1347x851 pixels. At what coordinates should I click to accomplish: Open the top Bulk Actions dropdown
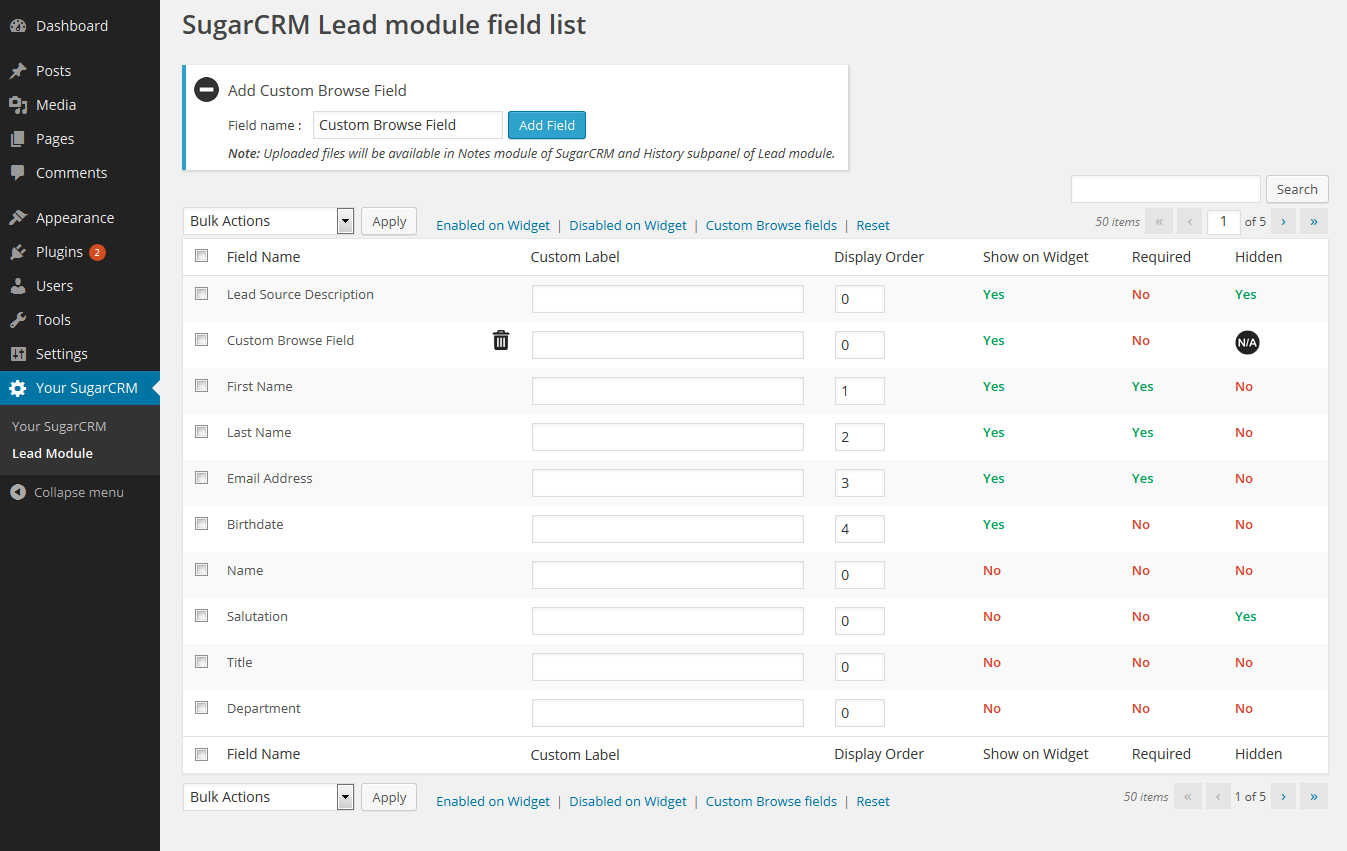coord(268,221)
